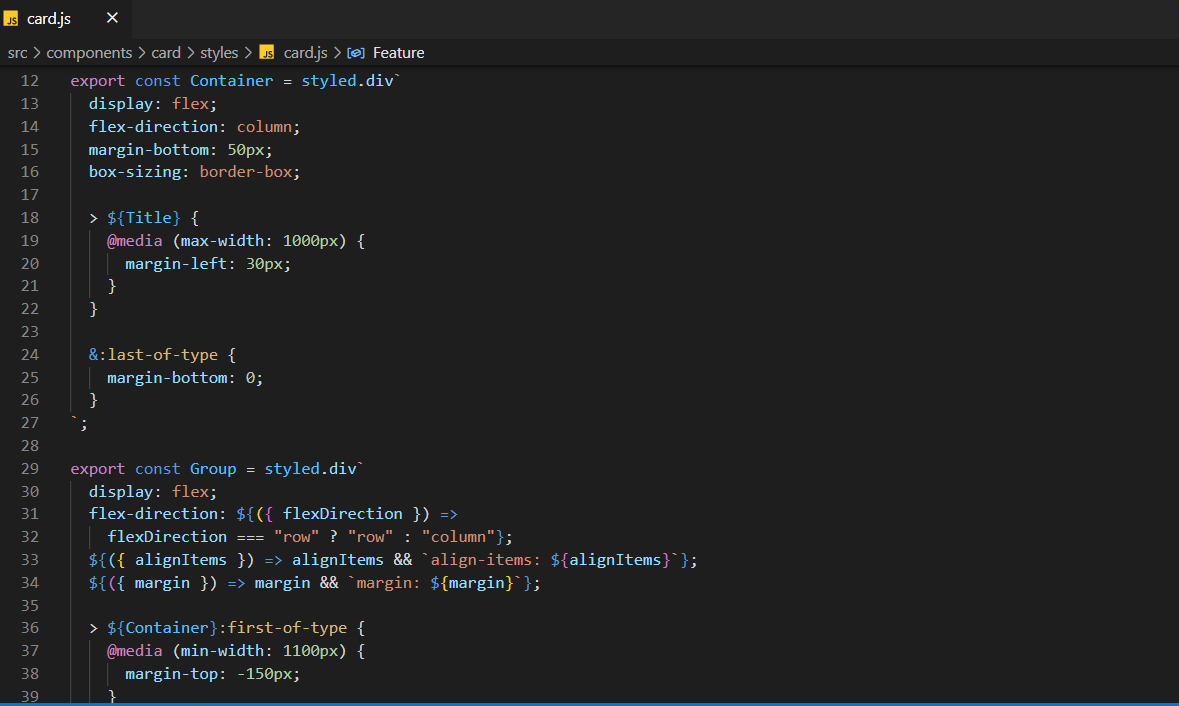Open the card.js file breadcrumb
Image resolution: width=1179 pixels, height=706 pixels.
305,53
